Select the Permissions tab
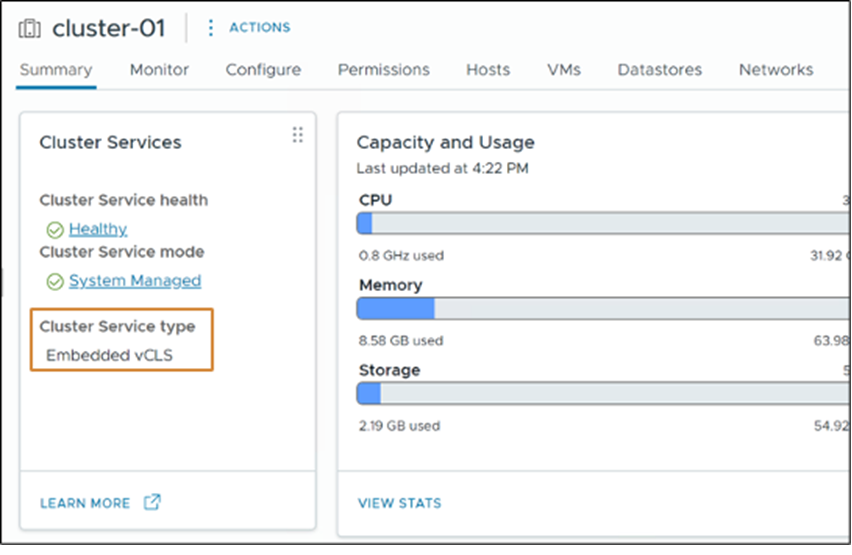The image size is (852, 555). [x=383, y=70]
